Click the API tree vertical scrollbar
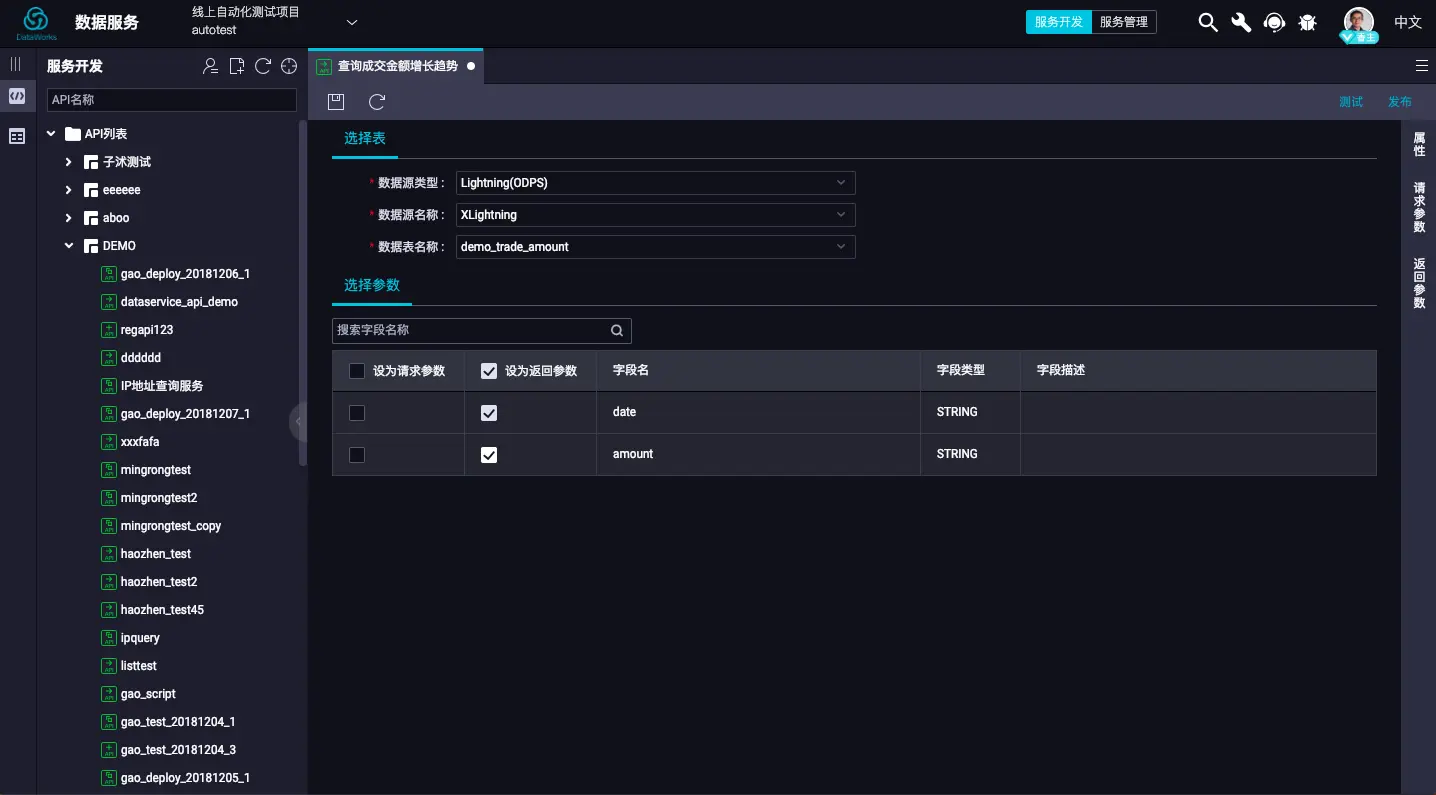Image resolution: width=1436 pixels, height=795 pixels. (x=303, y=293)
